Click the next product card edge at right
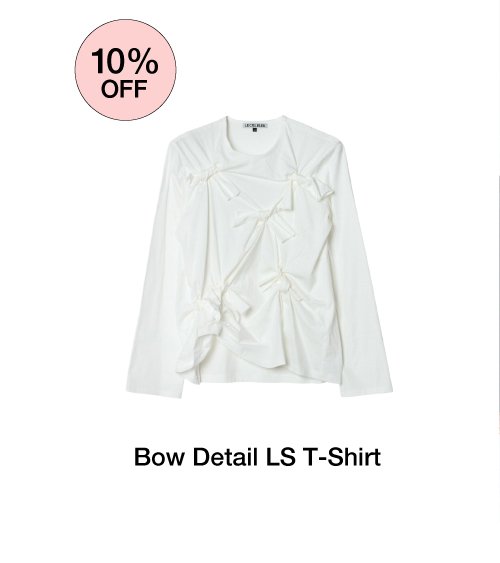 [x=498, y=305]
